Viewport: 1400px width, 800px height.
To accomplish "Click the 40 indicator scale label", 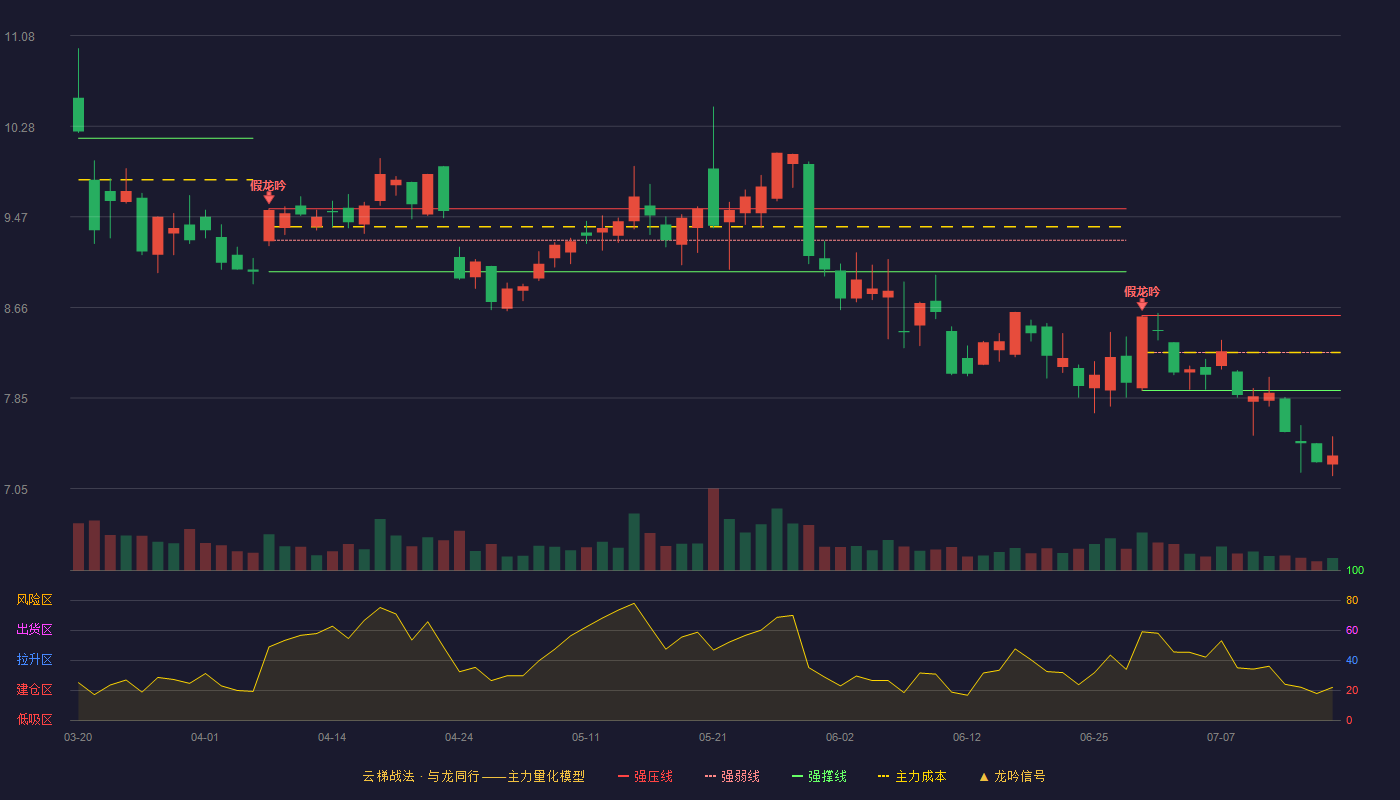I will [x=1352, y=660].
